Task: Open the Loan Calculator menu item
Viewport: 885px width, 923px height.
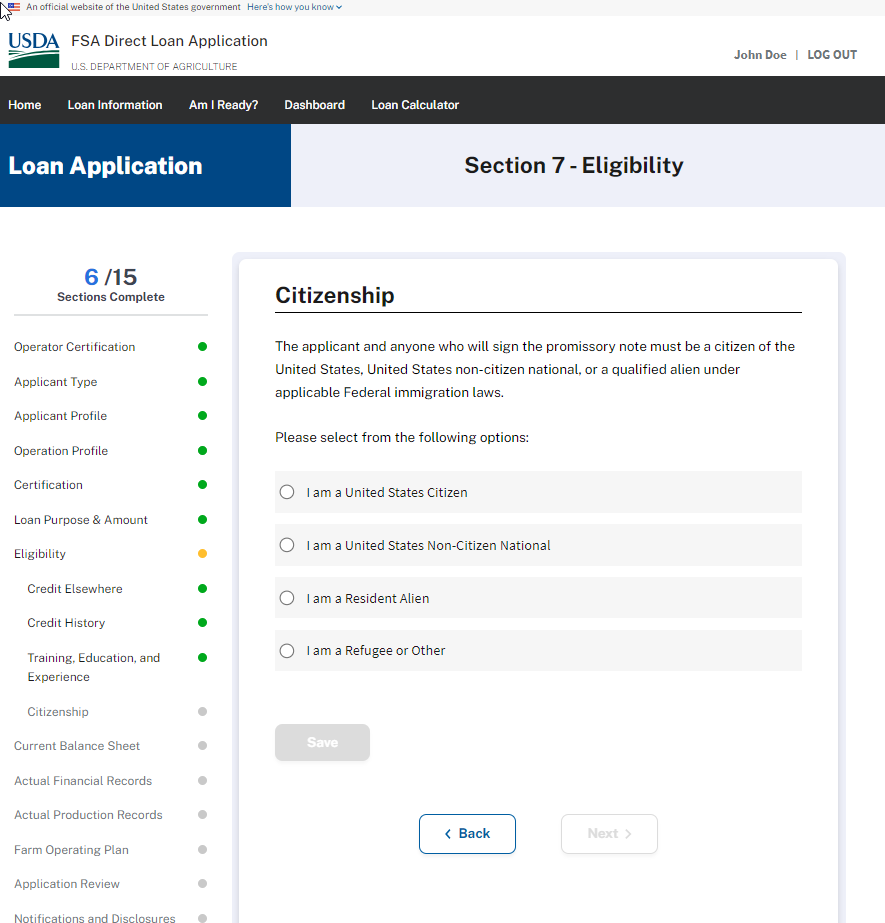Action: (415, 105)
